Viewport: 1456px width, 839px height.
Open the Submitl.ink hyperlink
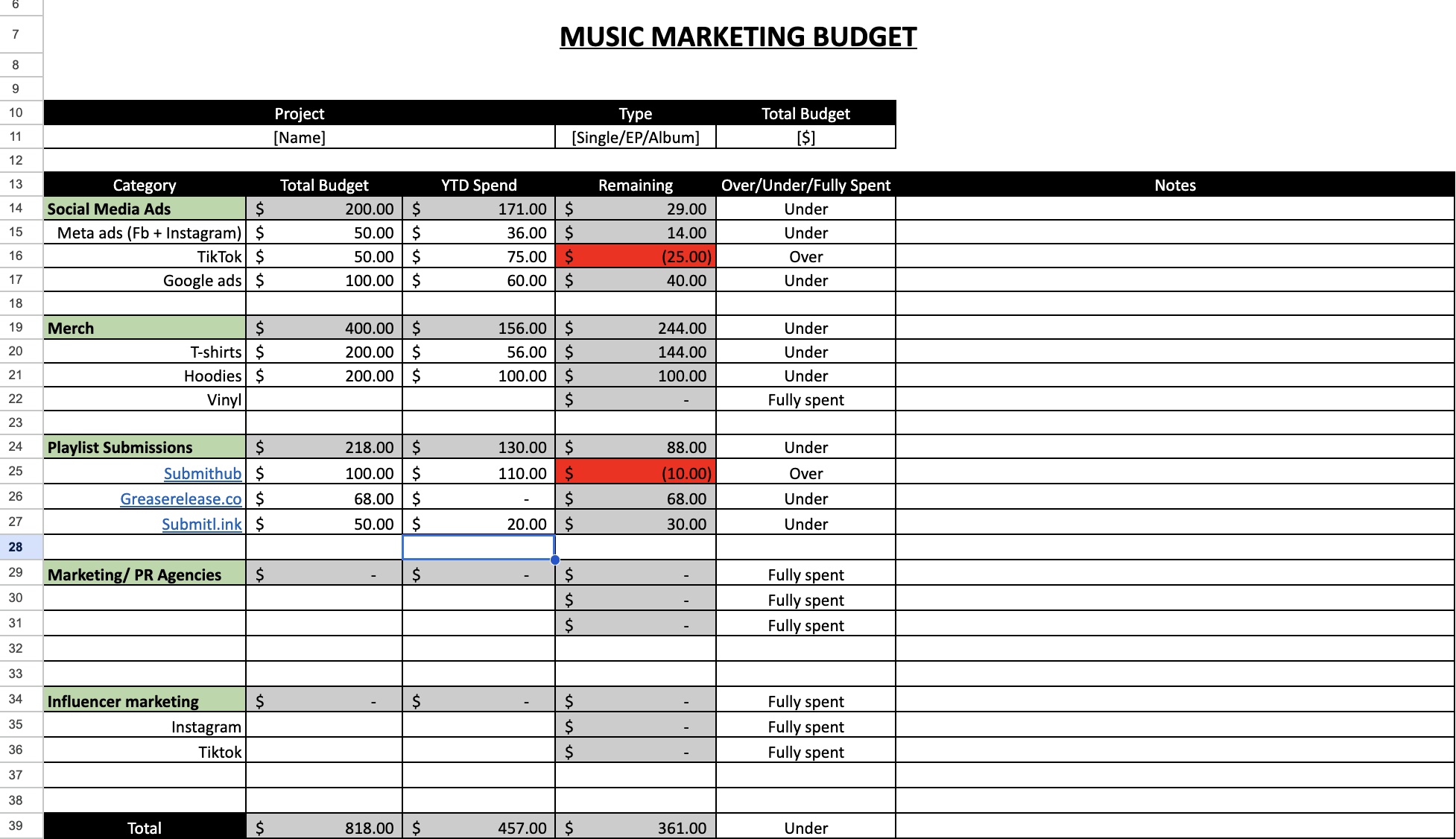[201, 524]
